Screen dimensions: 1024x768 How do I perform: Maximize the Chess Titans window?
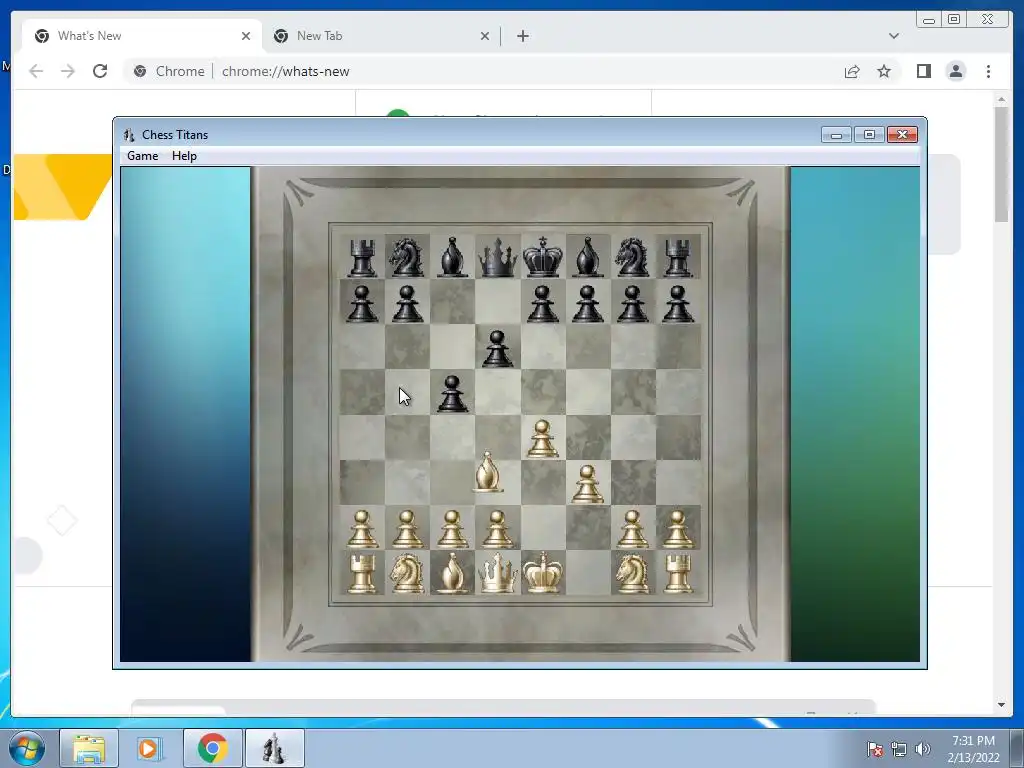point(869,135)
